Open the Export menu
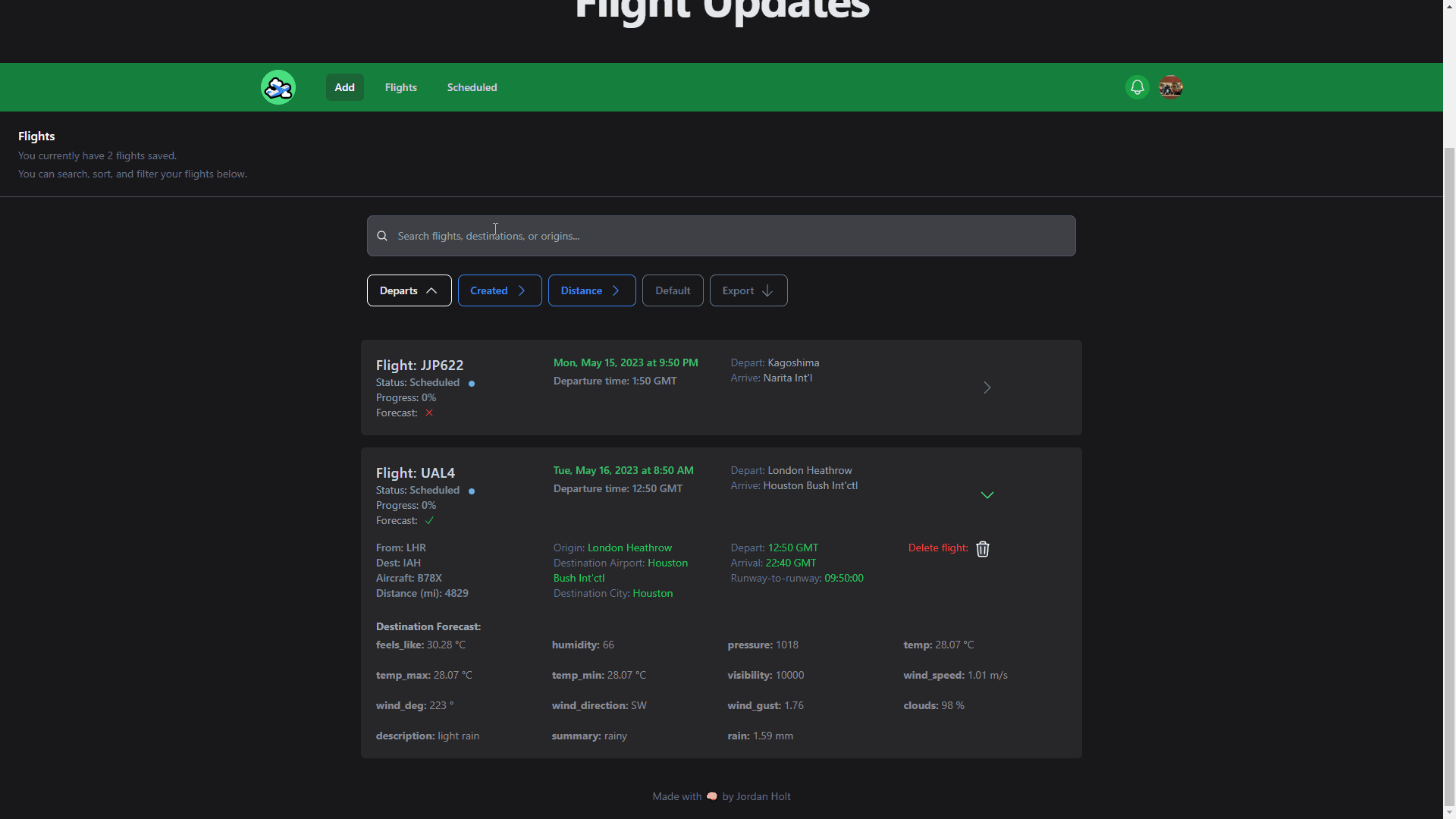Screen dimensions: 1456x819 pos(748,290)
